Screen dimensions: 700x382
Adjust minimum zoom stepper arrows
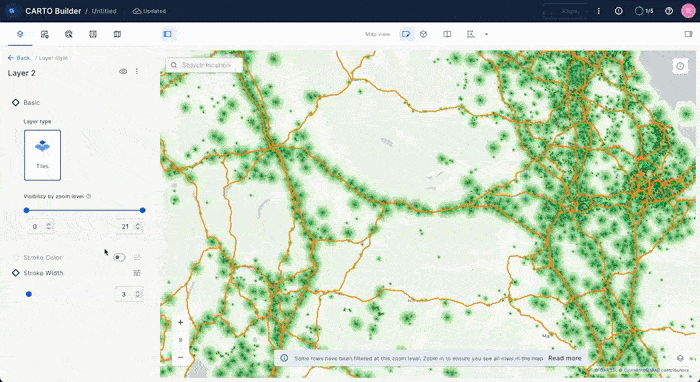tap(49, 227)
